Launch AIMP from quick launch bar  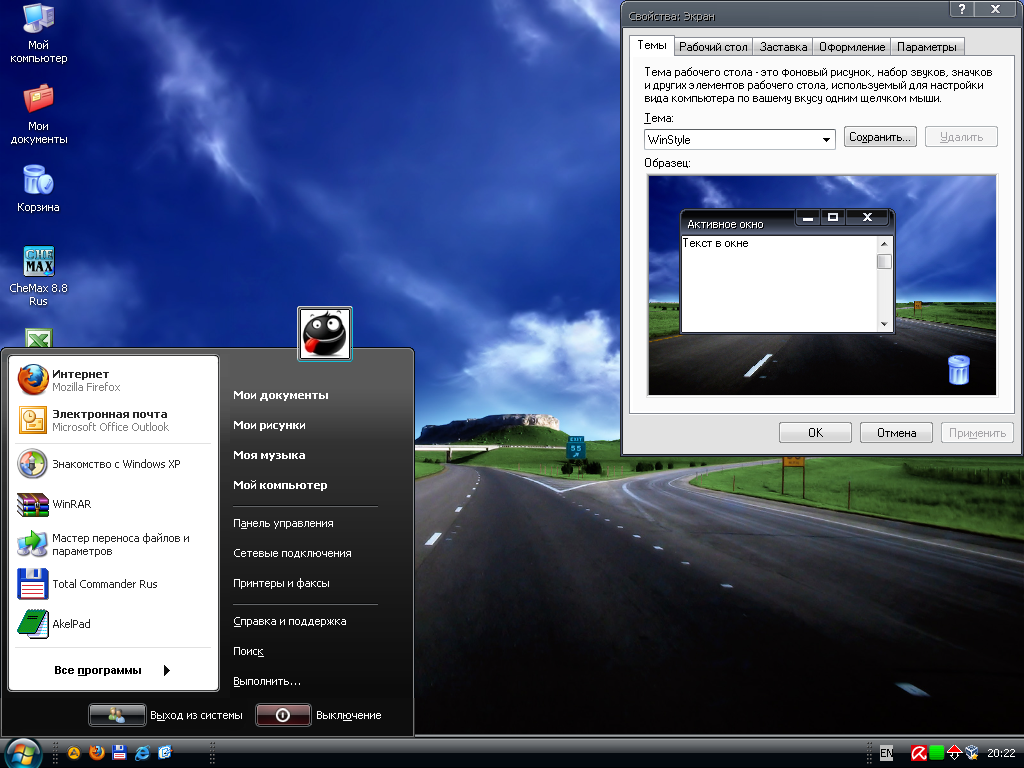point(74,753)
